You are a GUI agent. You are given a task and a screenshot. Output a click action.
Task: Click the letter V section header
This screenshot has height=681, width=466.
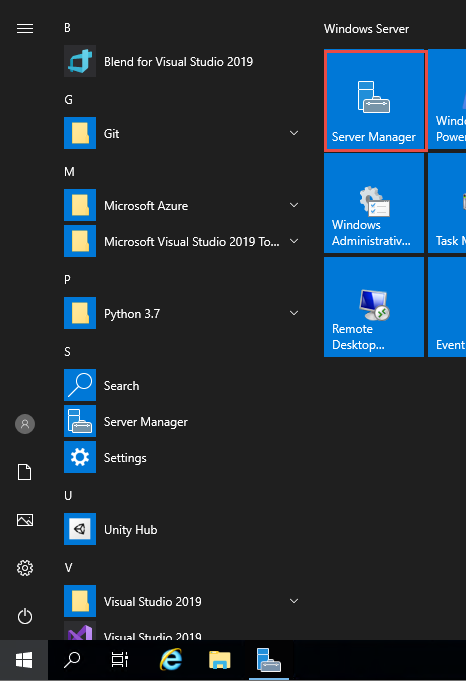(68, 568)
